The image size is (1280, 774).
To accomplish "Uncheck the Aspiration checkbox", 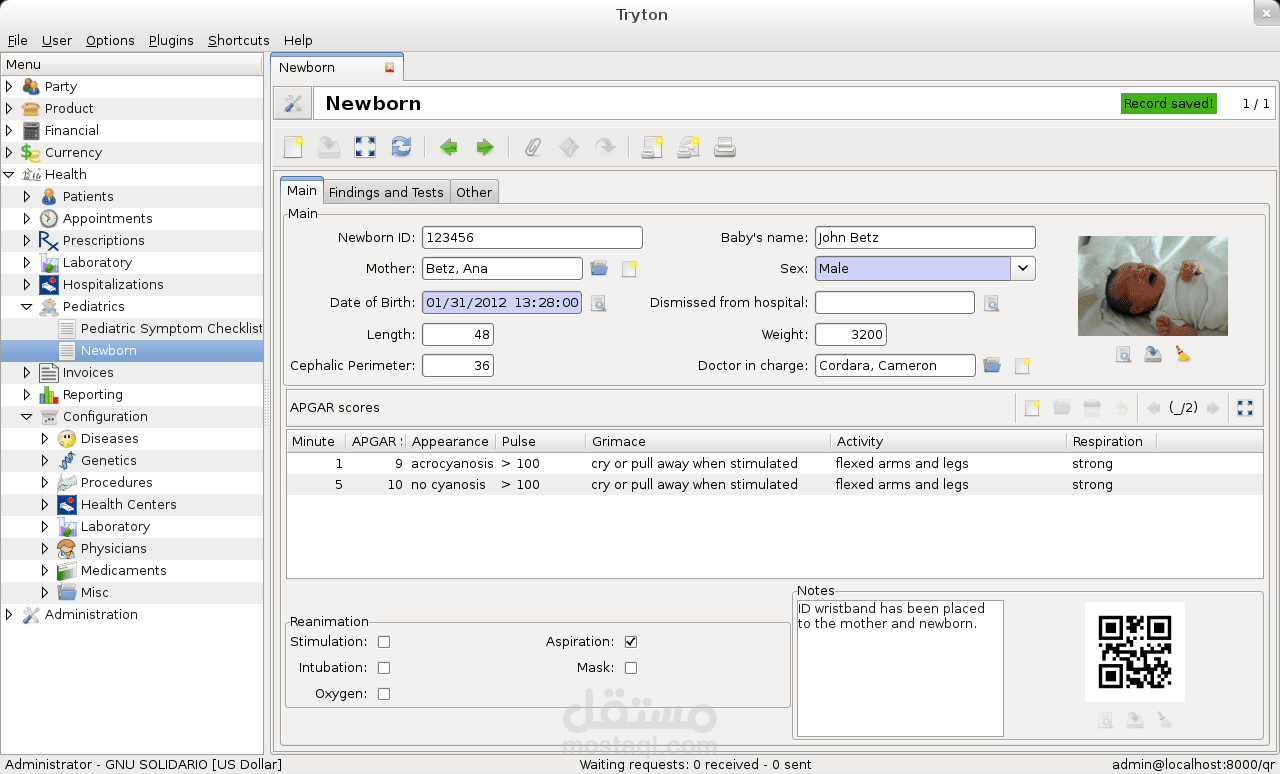I will click(631, 642).
